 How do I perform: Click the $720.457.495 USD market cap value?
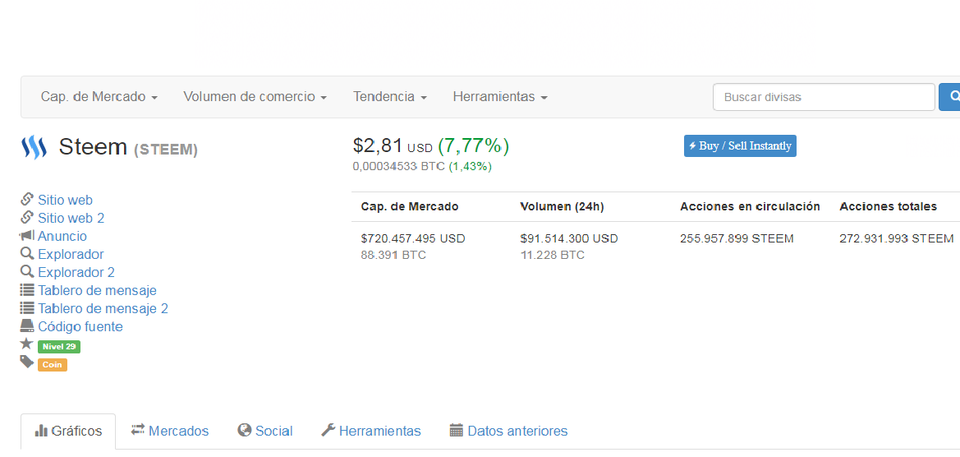coord(413,239)
